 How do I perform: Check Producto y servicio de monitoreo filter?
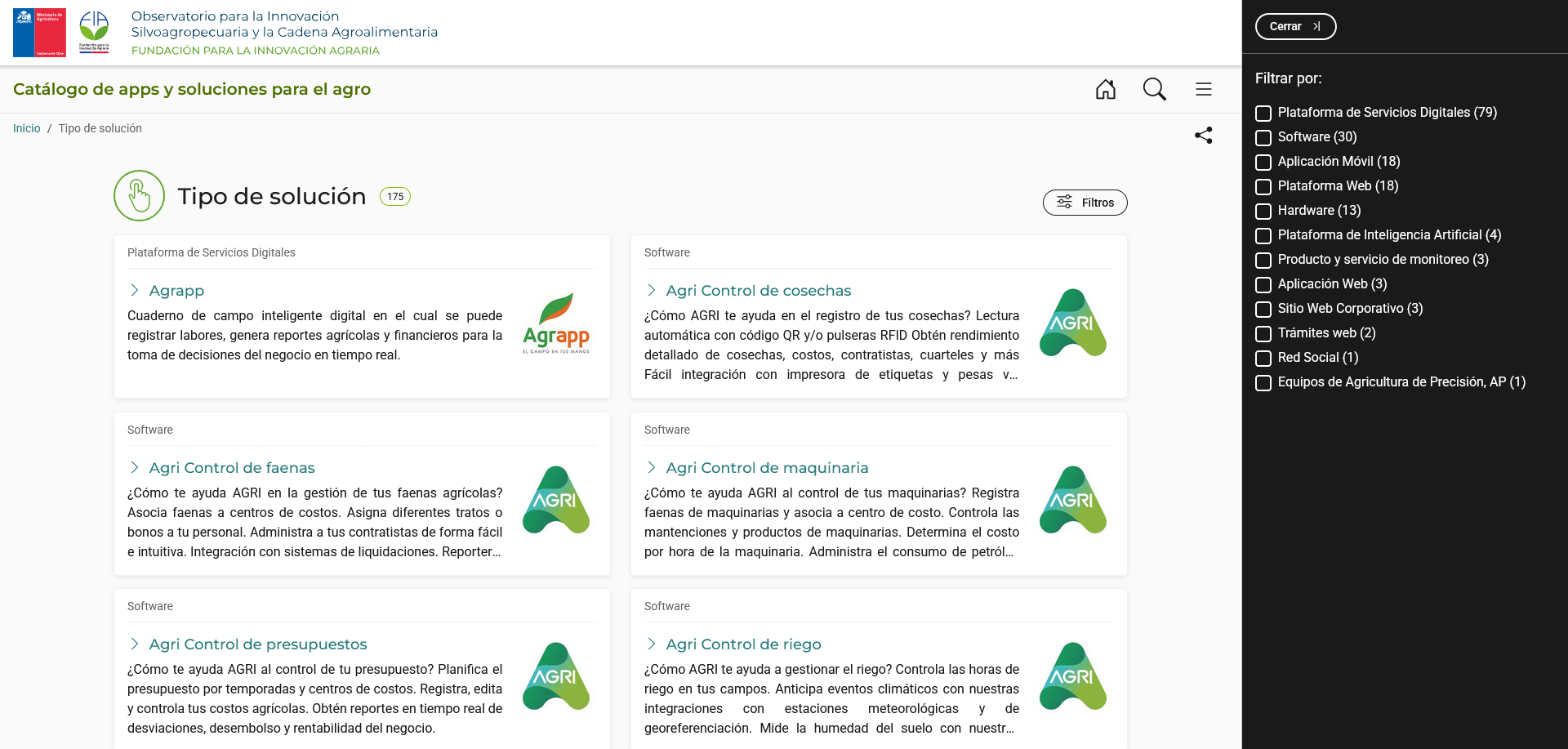point(1263,261)
